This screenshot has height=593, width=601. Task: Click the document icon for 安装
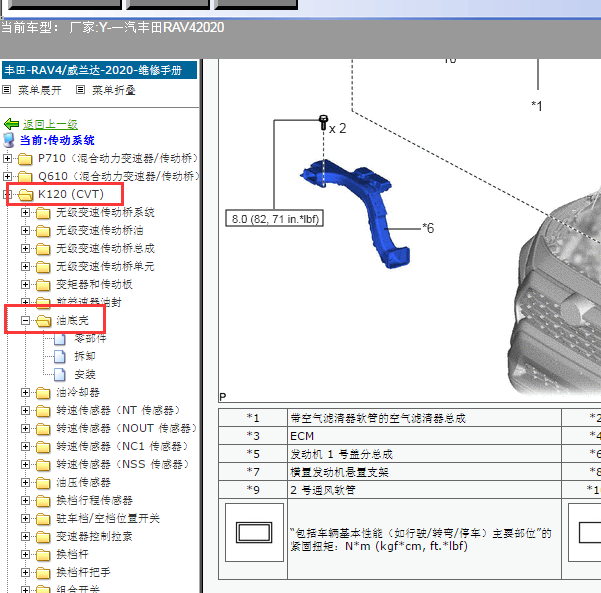point(59,375)
